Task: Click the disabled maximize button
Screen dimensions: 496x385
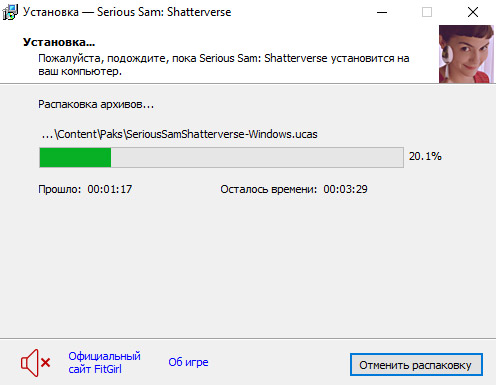Action: point(427,12)
